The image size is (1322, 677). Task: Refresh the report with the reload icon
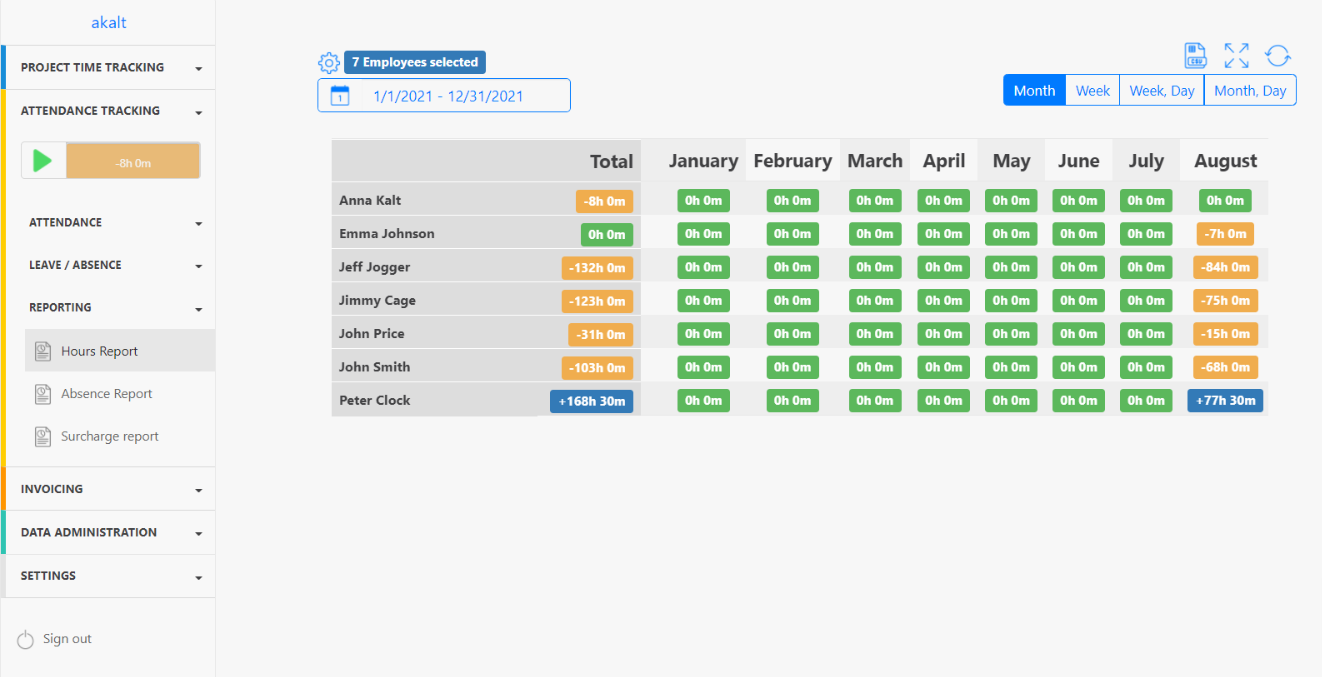(x=1278, y=55)
